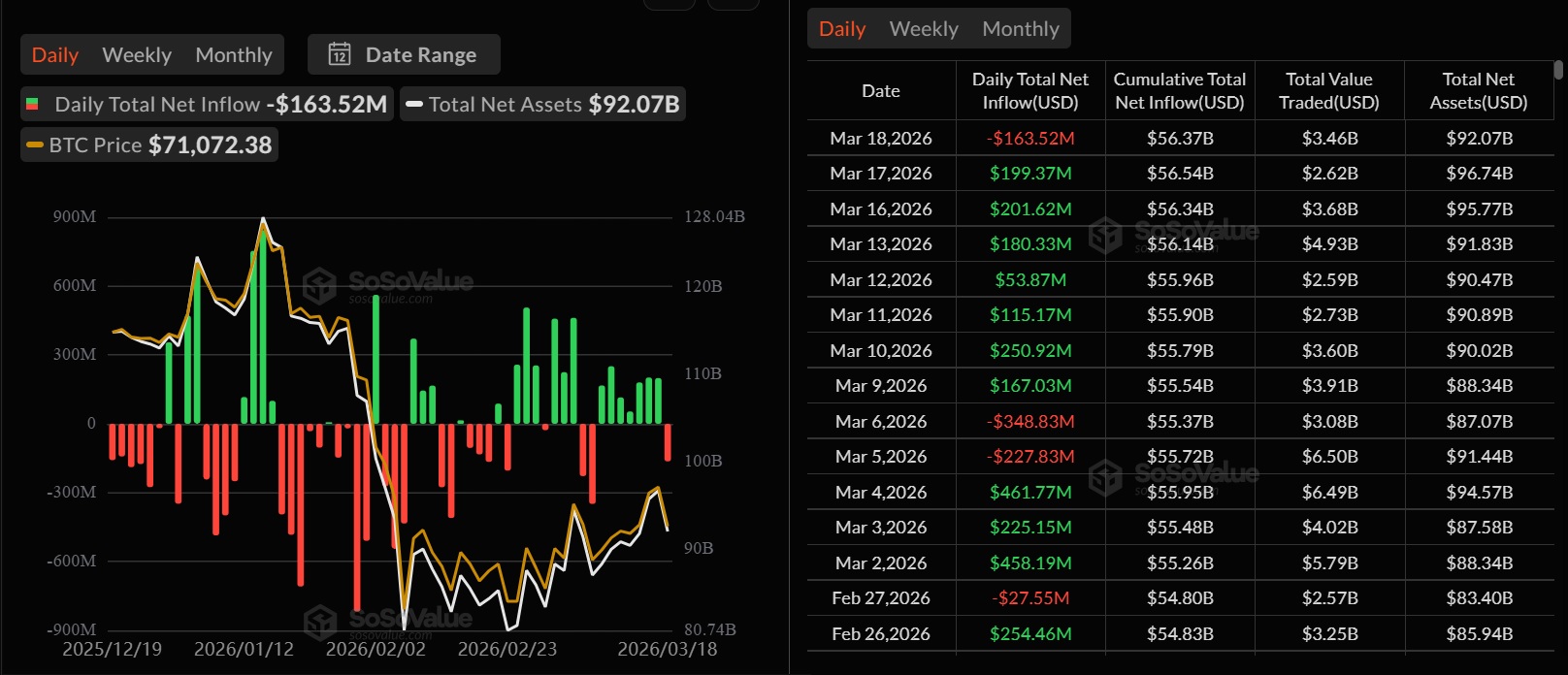Click Daily Total Net Inflow(USD) header
1568x675 pixels.
coord(1030,91)
